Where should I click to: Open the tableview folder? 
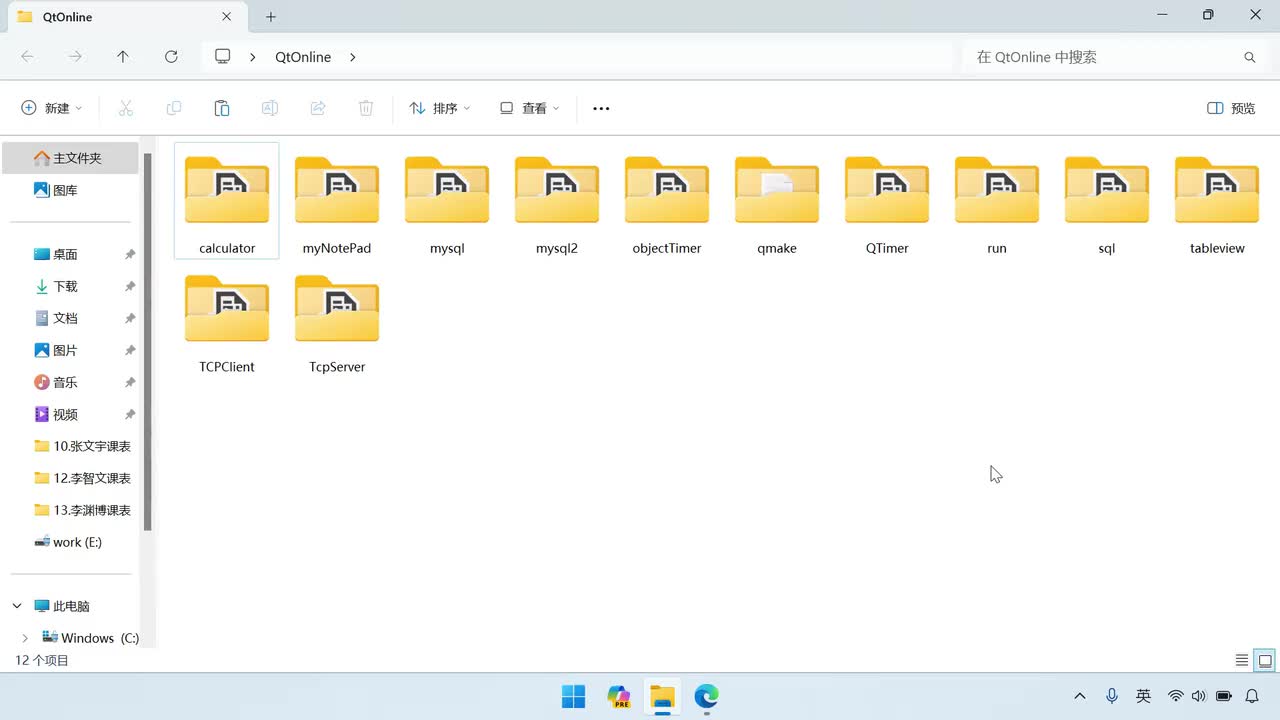pyautogui.click(x=1217, y=200)
